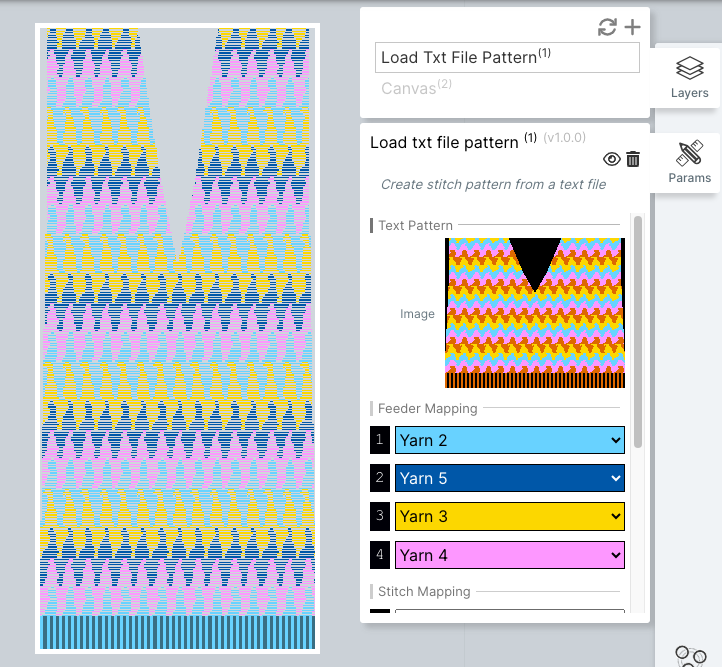Click the refresh layers icon
The width and height of the screenshot is (722, 667).
[607, 27]
